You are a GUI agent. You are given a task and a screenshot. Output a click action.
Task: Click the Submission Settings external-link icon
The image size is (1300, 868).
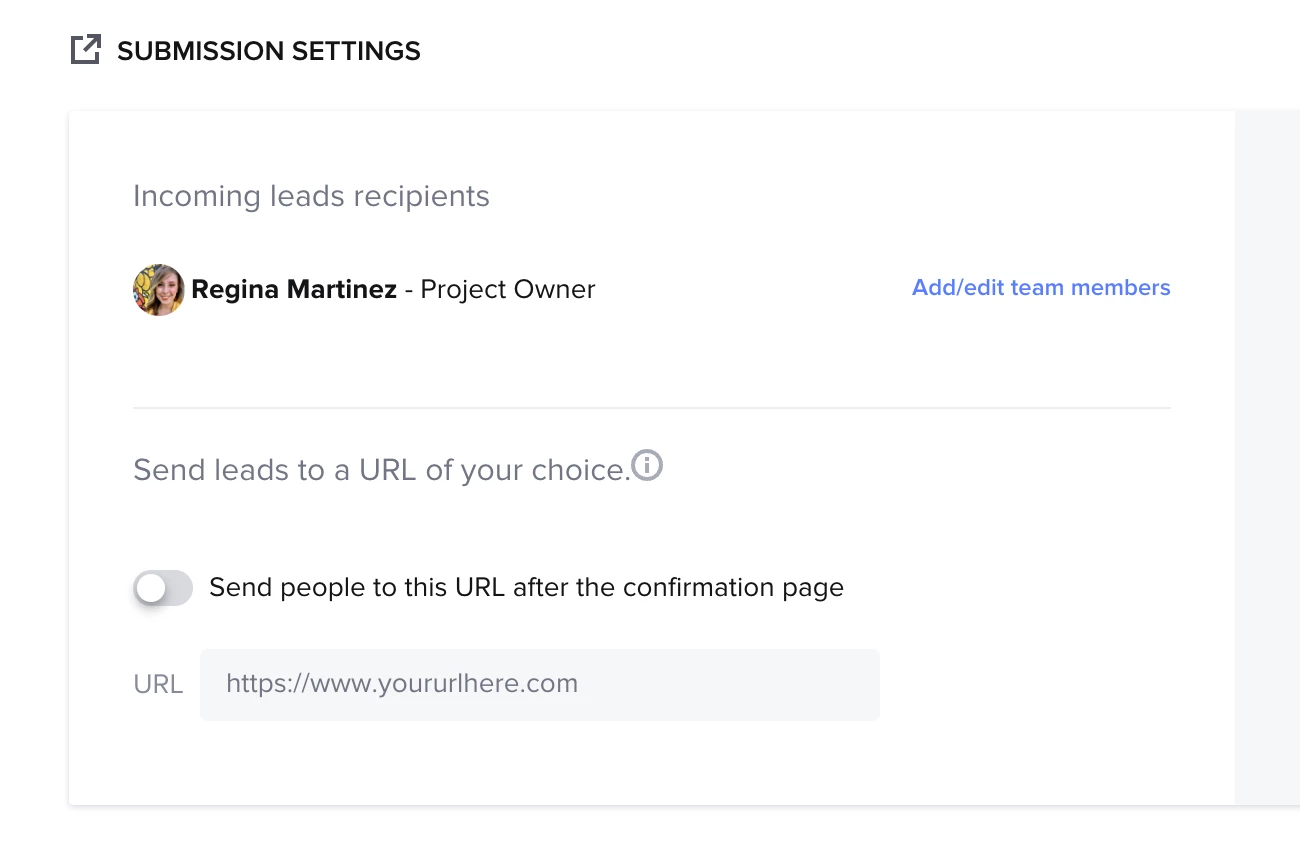[86, 50]
